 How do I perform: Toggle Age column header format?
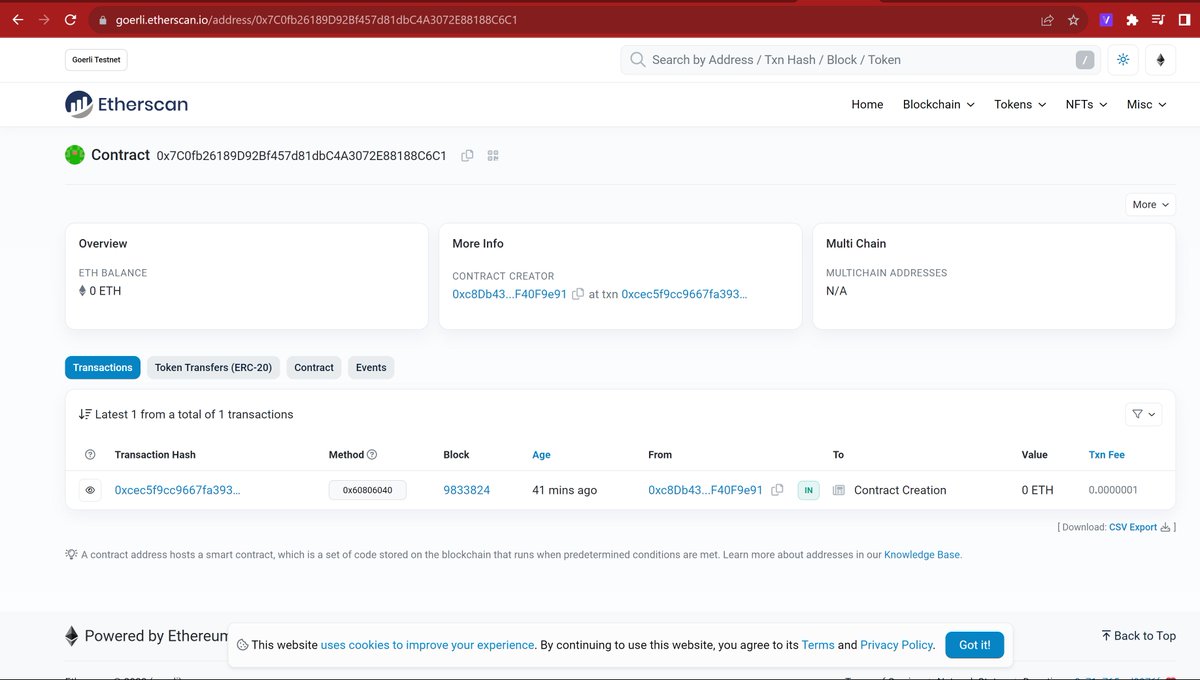pos(541,455)
